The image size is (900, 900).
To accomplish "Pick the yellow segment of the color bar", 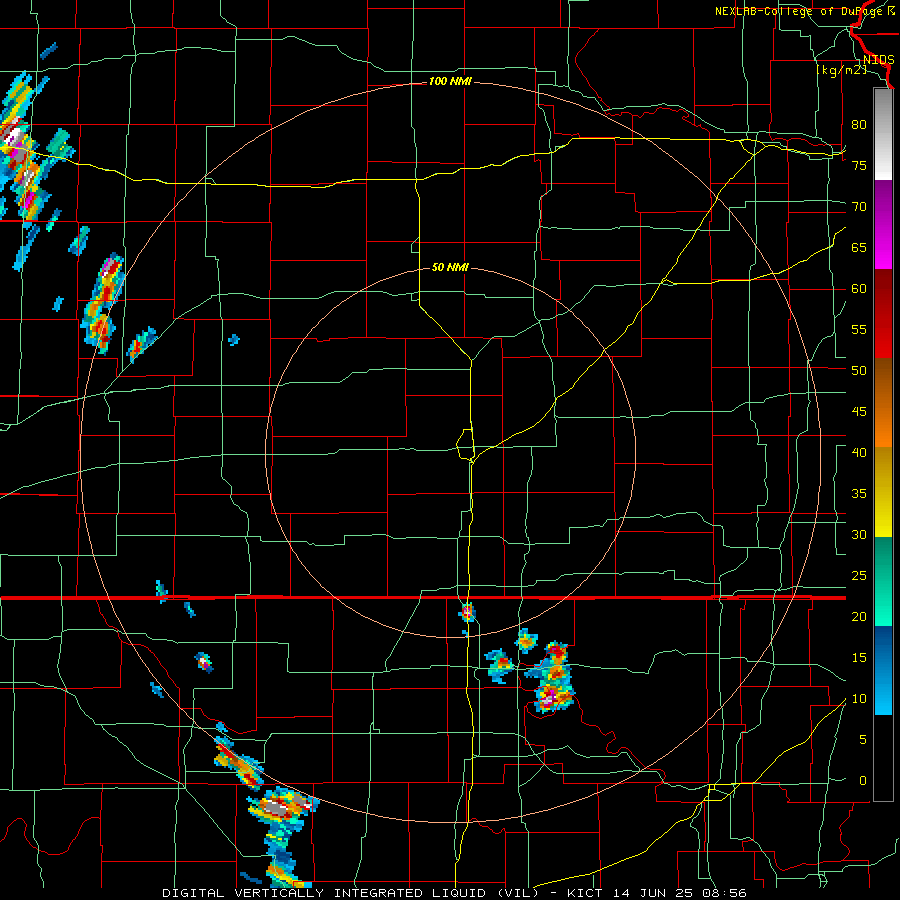I will (x=883, y=492).
